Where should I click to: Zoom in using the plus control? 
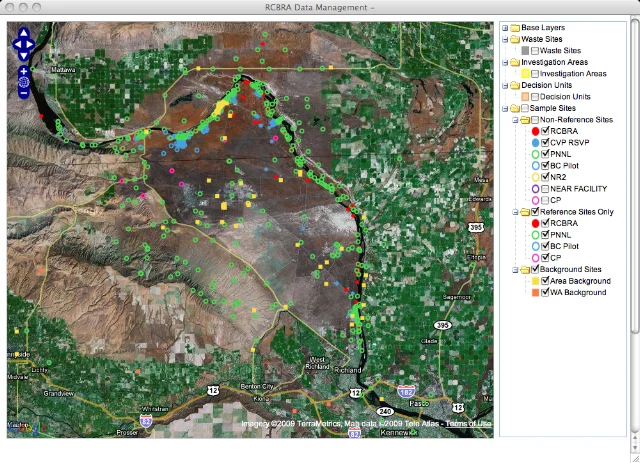coord(24,71)
